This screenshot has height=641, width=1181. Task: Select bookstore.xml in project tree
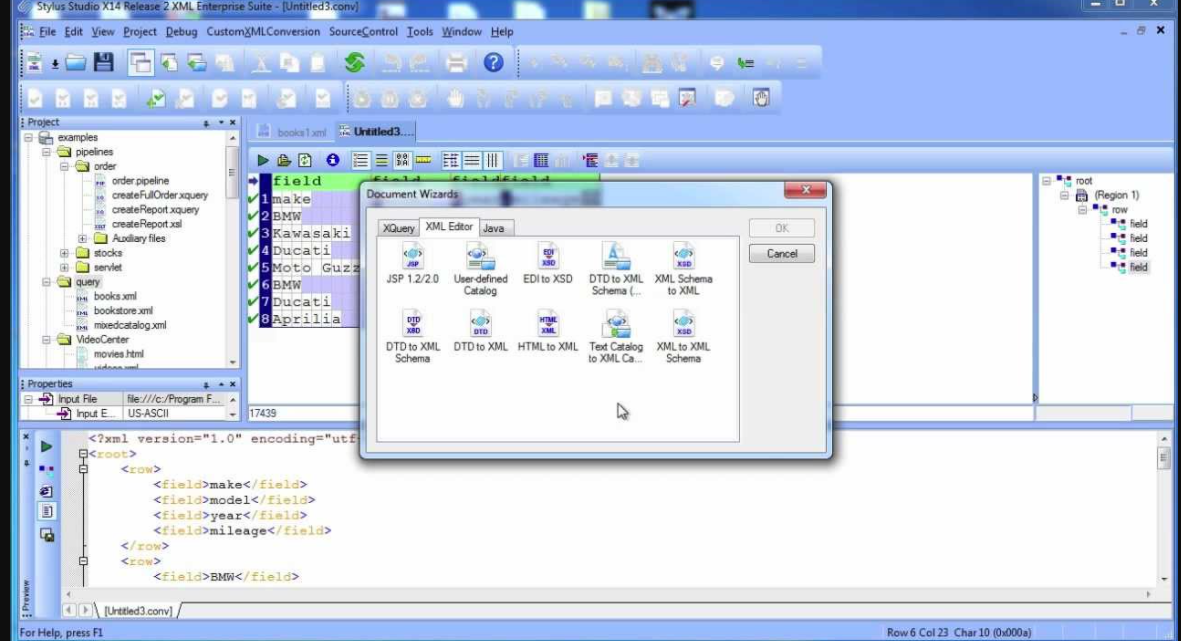[x=123, y=310]
